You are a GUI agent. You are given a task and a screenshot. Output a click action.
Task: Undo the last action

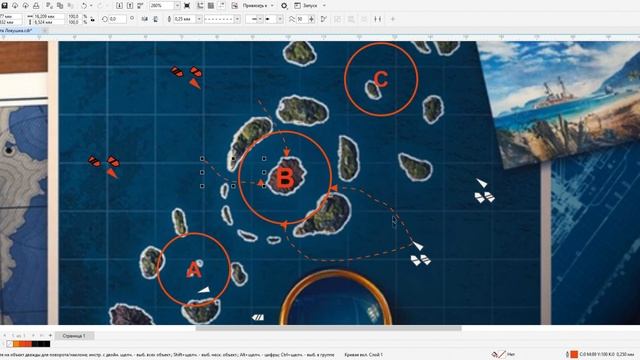84,6
